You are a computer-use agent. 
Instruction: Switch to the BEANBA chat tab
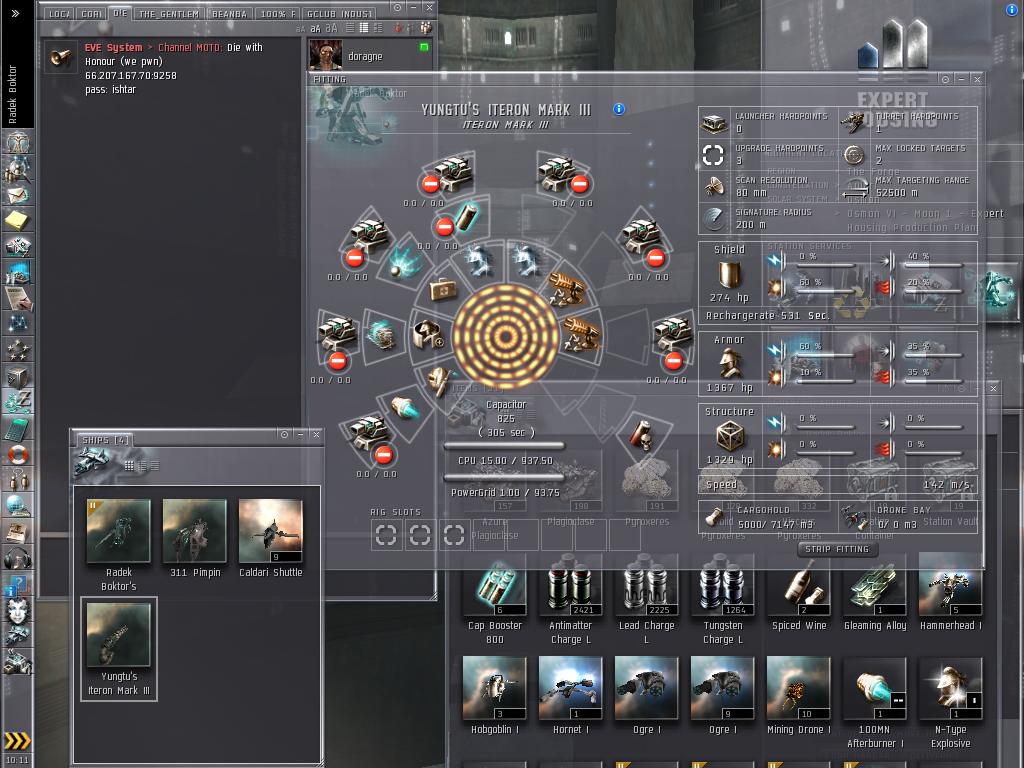point(229,14)
